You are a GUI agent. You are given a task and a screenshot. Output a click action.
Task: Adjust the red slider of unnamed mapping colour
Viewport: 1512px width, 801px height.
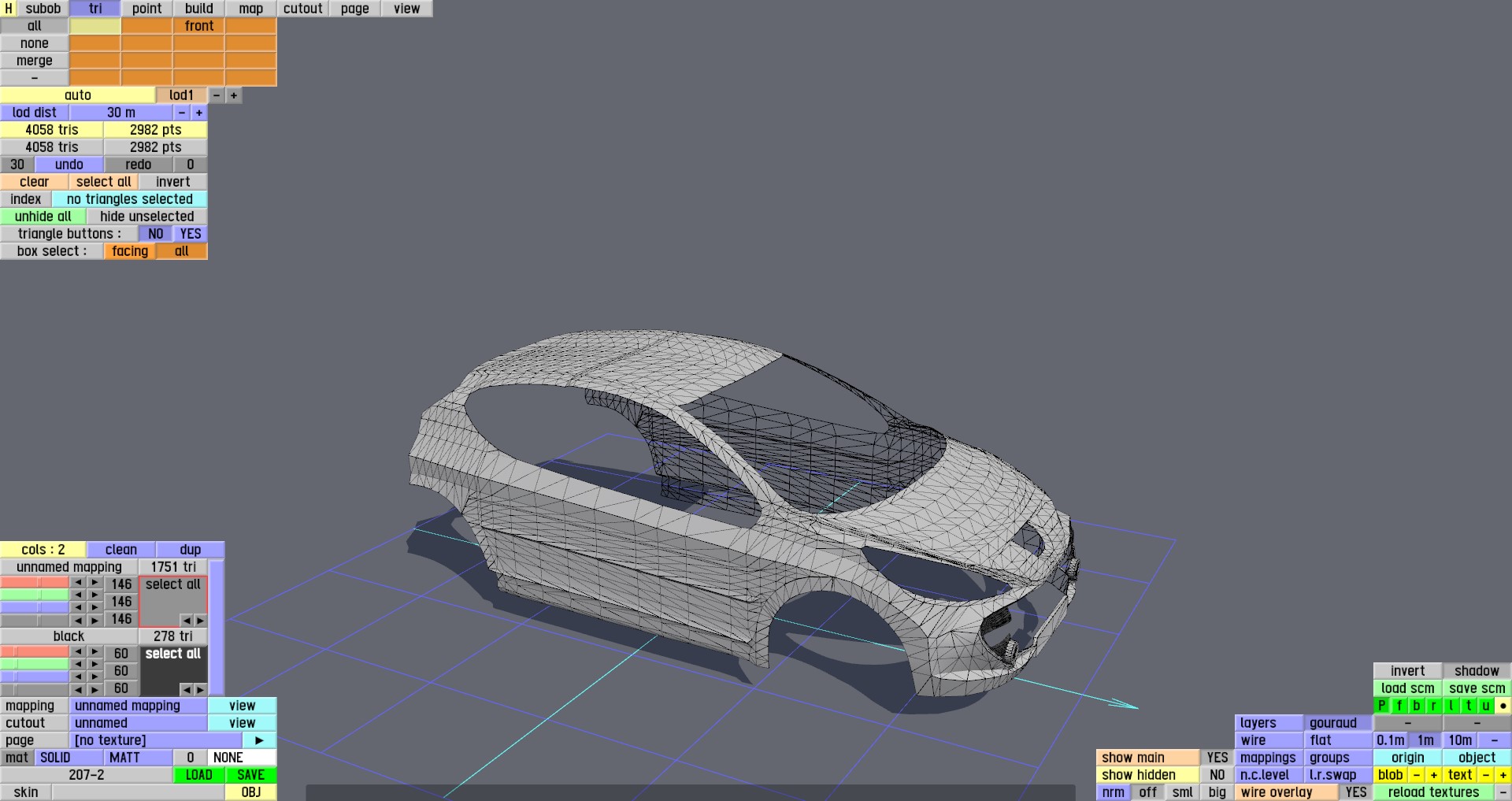click(35, 583)
